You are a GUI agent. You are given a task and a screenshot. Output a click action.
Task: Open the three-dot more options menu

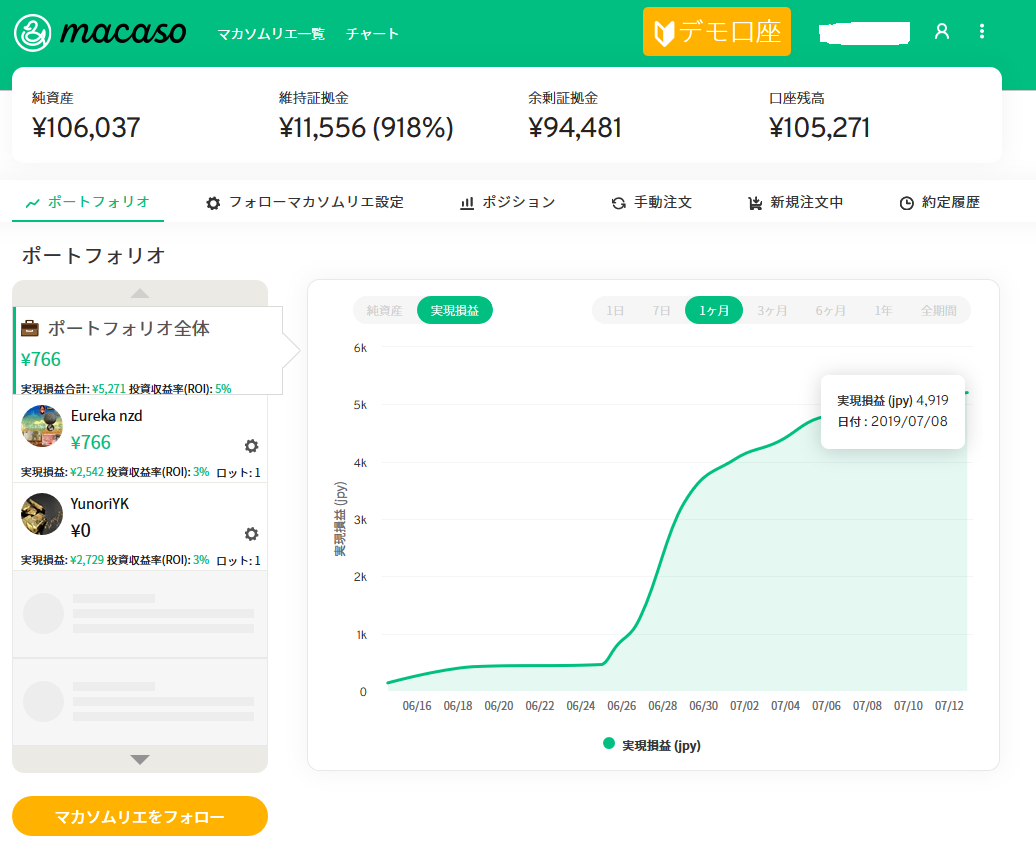[x=982, y=31]
